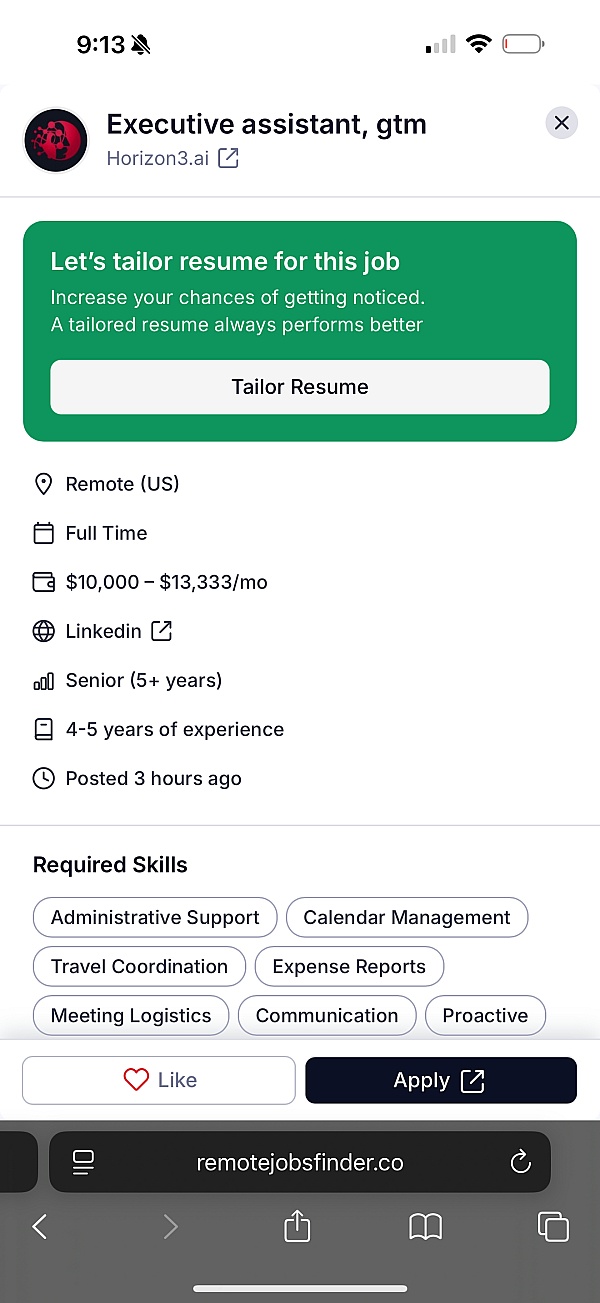Select the Administrative Support skill tag
The height and width of the screenshot is (1303, 600).
155,917
